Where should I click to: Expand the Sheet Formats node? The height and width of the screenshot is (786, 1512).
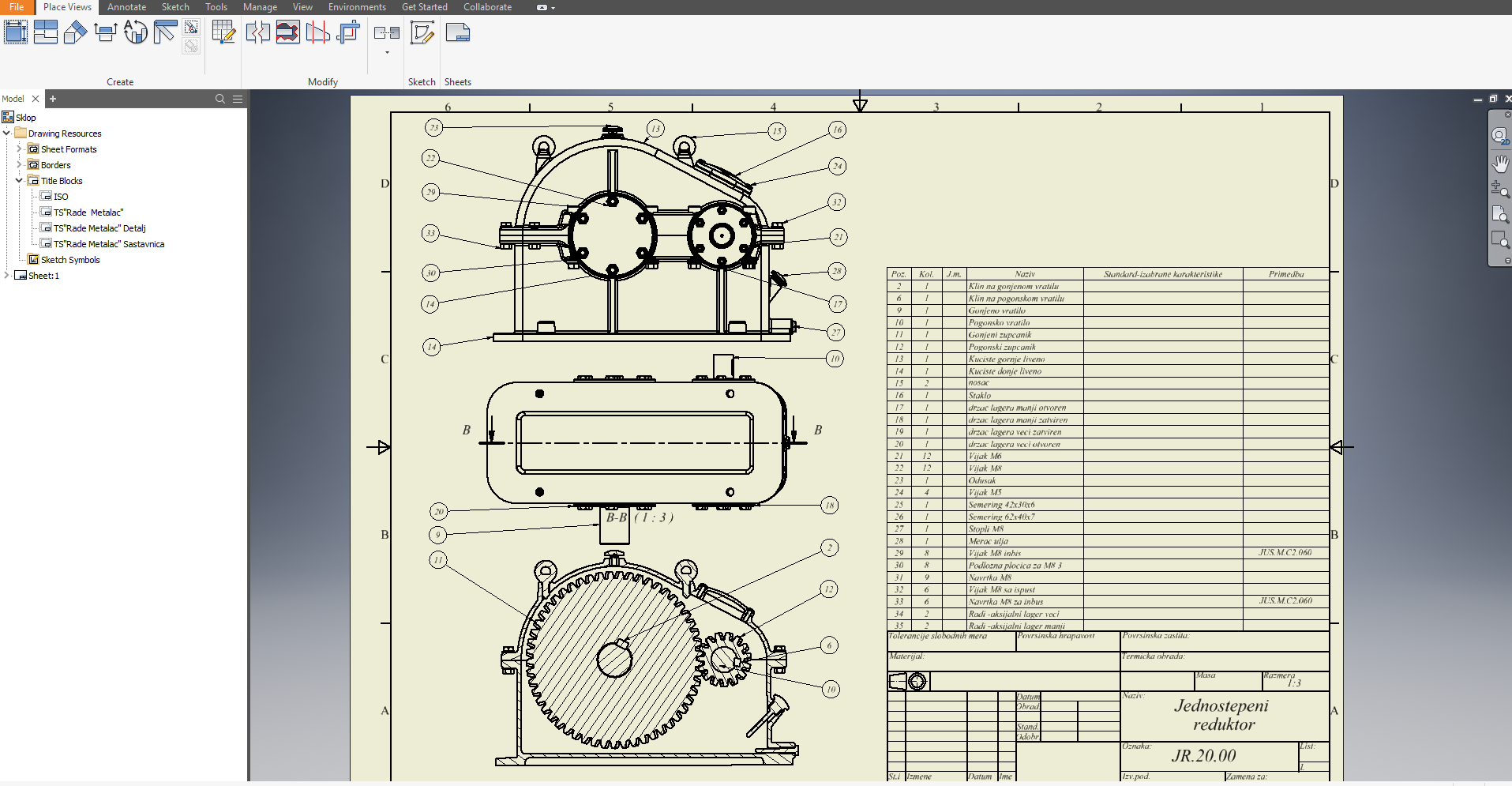(19, 149)
